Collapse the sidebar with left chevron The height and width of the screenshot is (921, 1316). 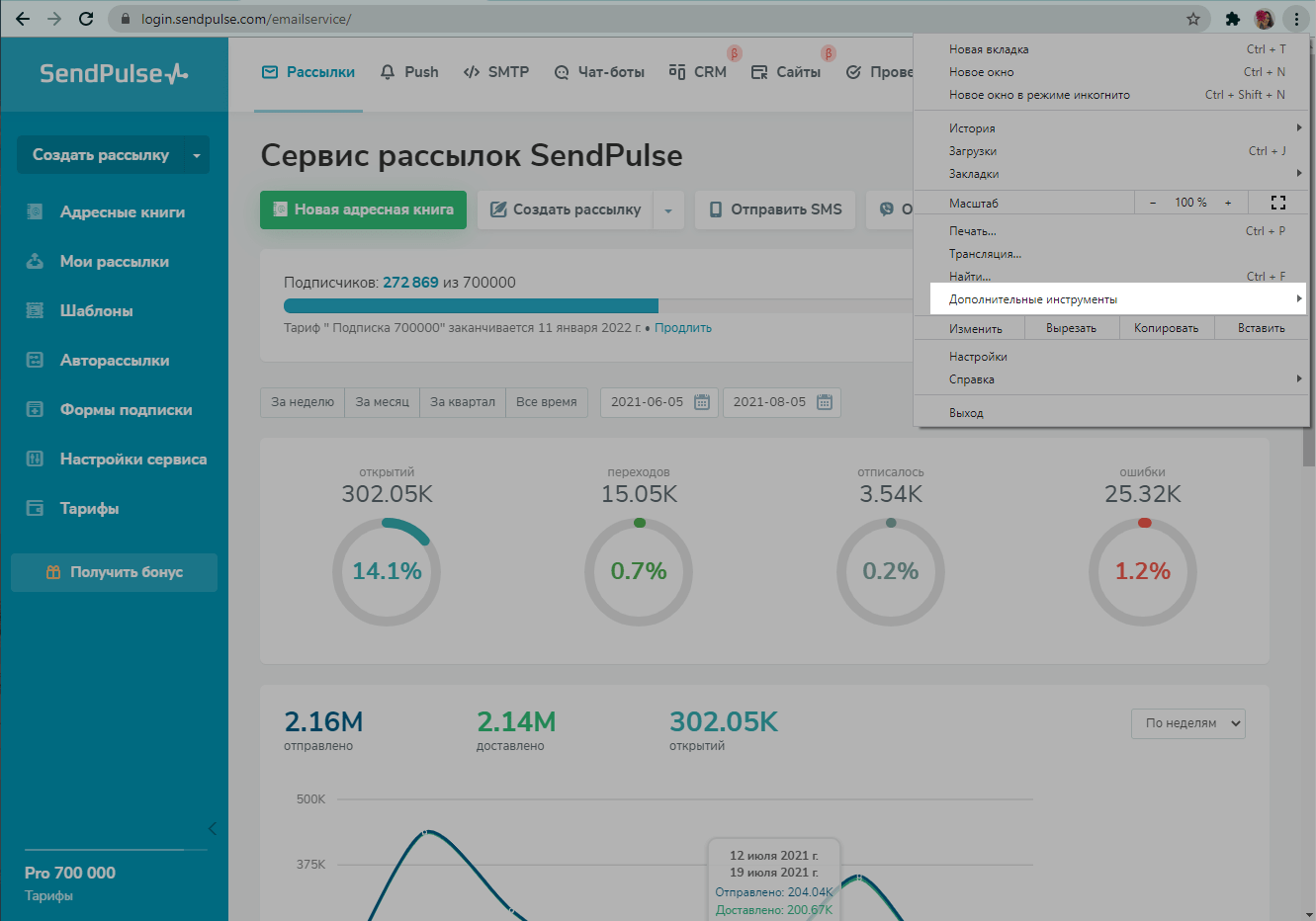pos(213,828)
